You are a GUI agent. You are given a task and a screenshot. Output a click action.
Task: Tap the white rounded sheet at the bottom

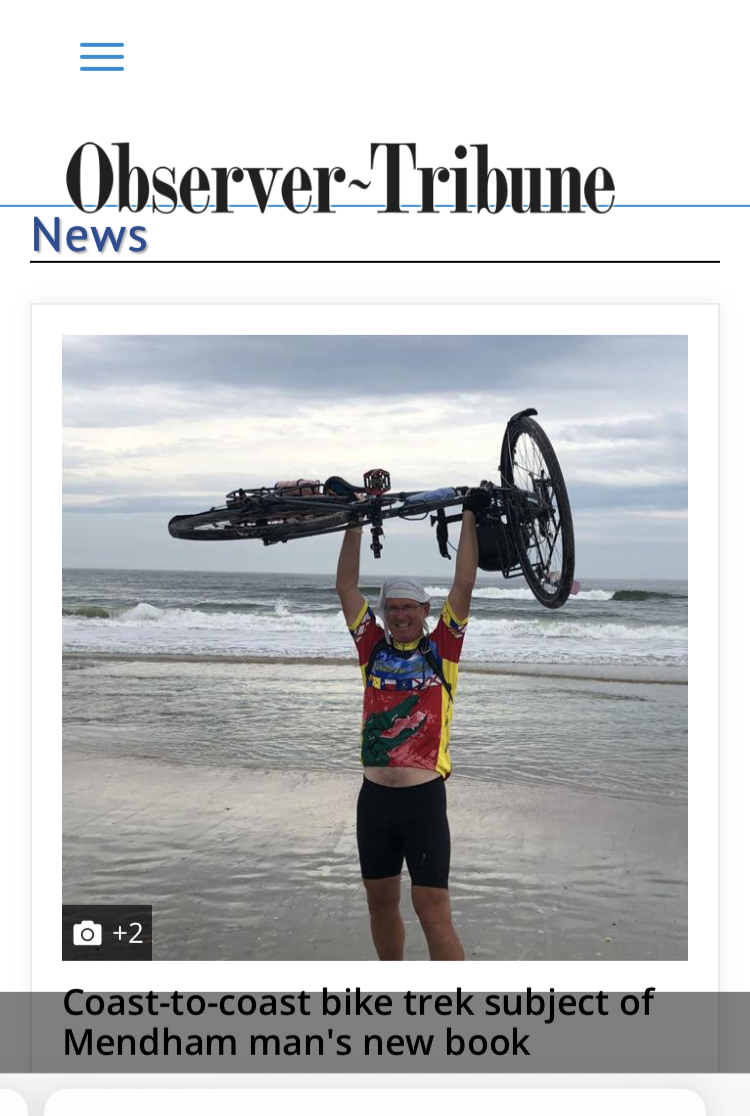[x=375, y=1102]
